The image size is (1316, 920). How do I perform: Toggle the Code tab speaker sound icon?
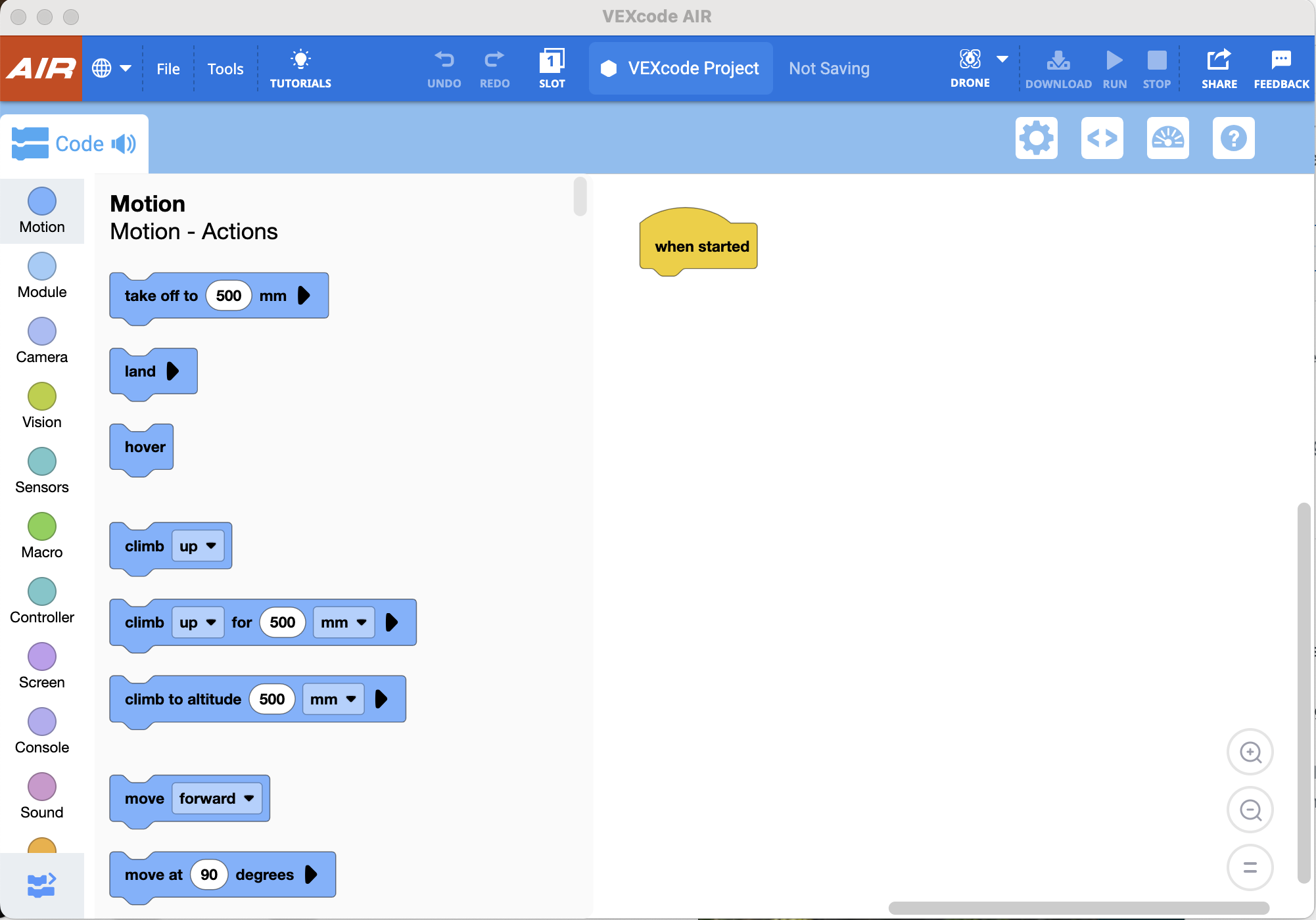click(x=124, y=144)
